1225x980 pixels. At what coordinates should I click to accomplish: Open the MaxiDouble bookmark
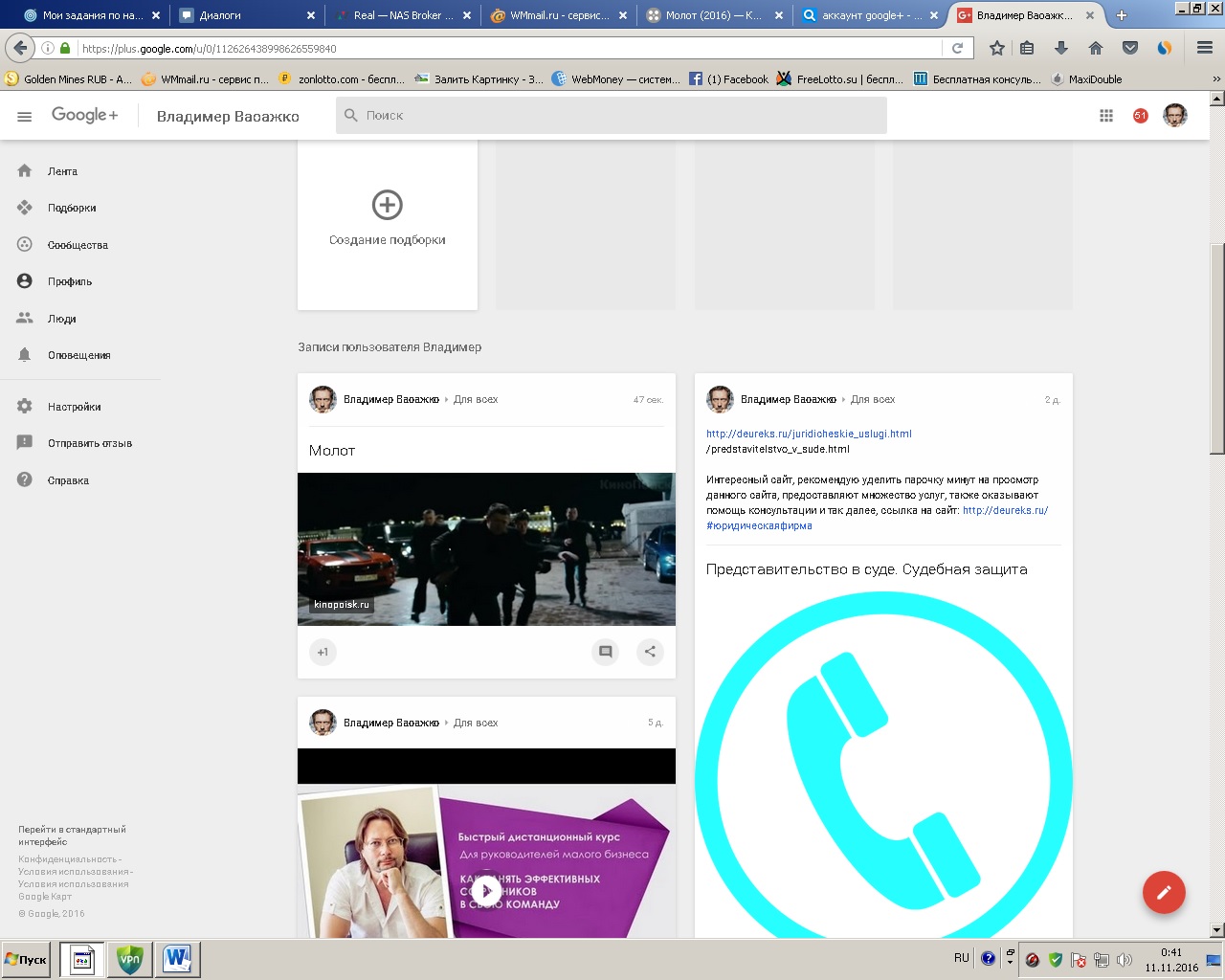click(1086, 79)
